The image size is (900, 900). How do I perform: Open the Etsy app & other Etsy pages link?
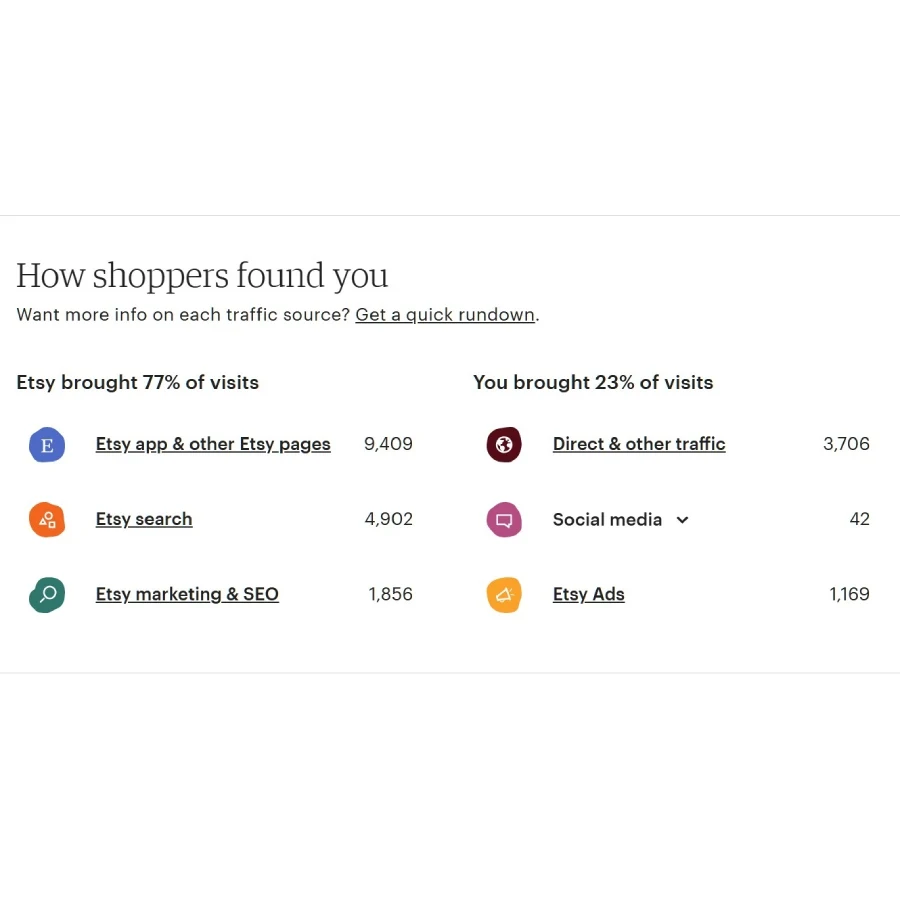pyautogui.click(x=213, y=444)
